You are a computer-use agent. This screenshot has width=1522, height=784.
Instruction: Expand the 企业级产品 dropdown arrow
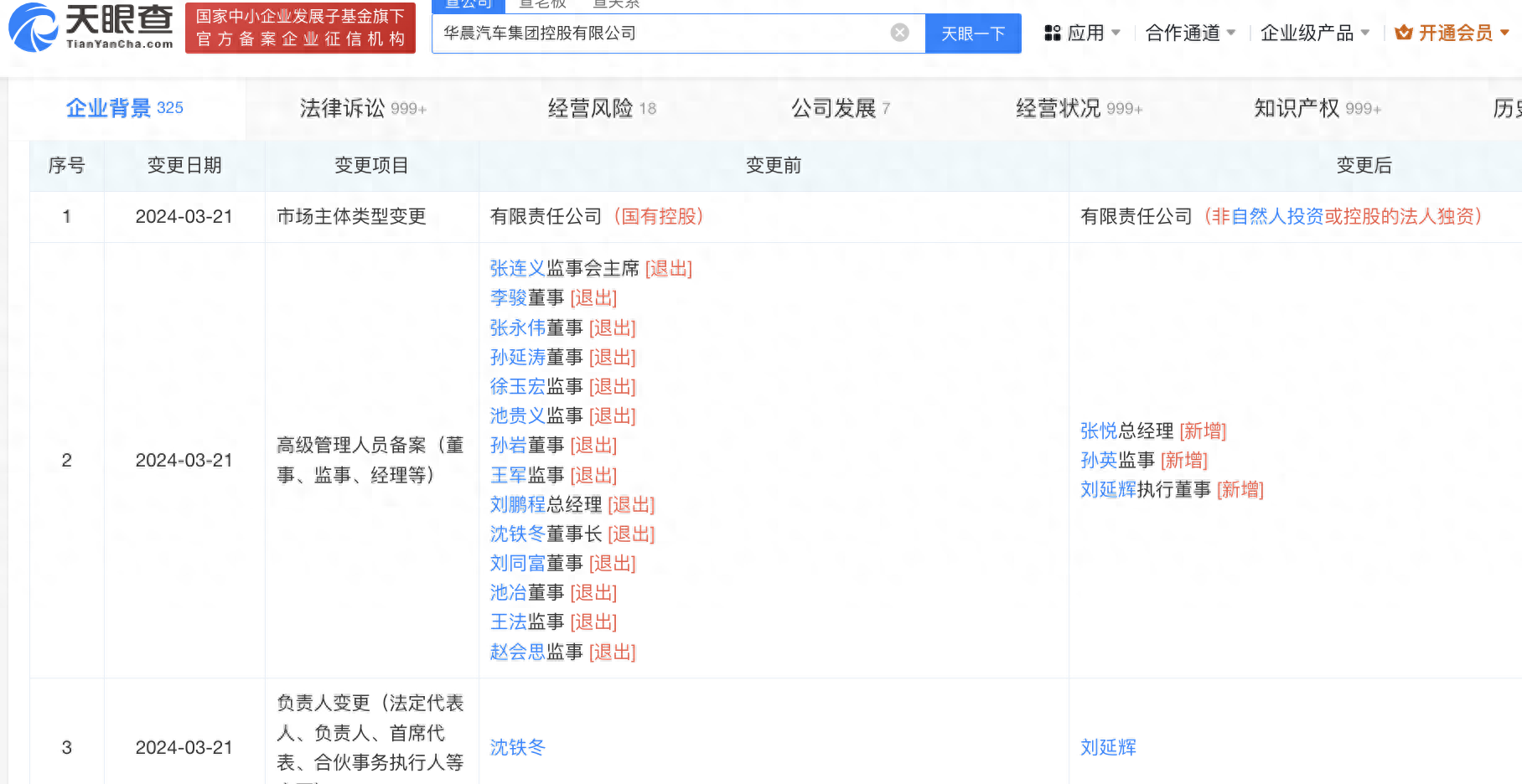click(1365, 33)
